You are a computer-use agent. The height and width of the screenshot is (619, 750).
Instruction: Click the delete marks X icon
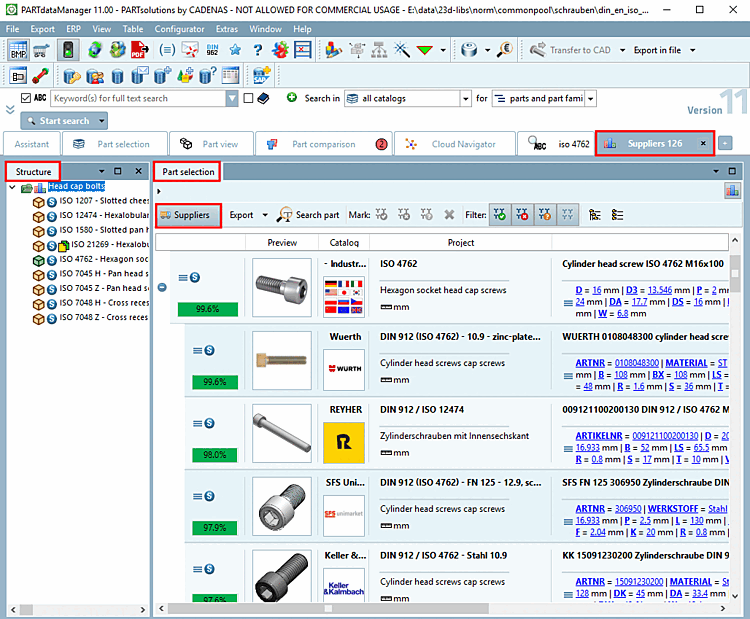[449, 214]
